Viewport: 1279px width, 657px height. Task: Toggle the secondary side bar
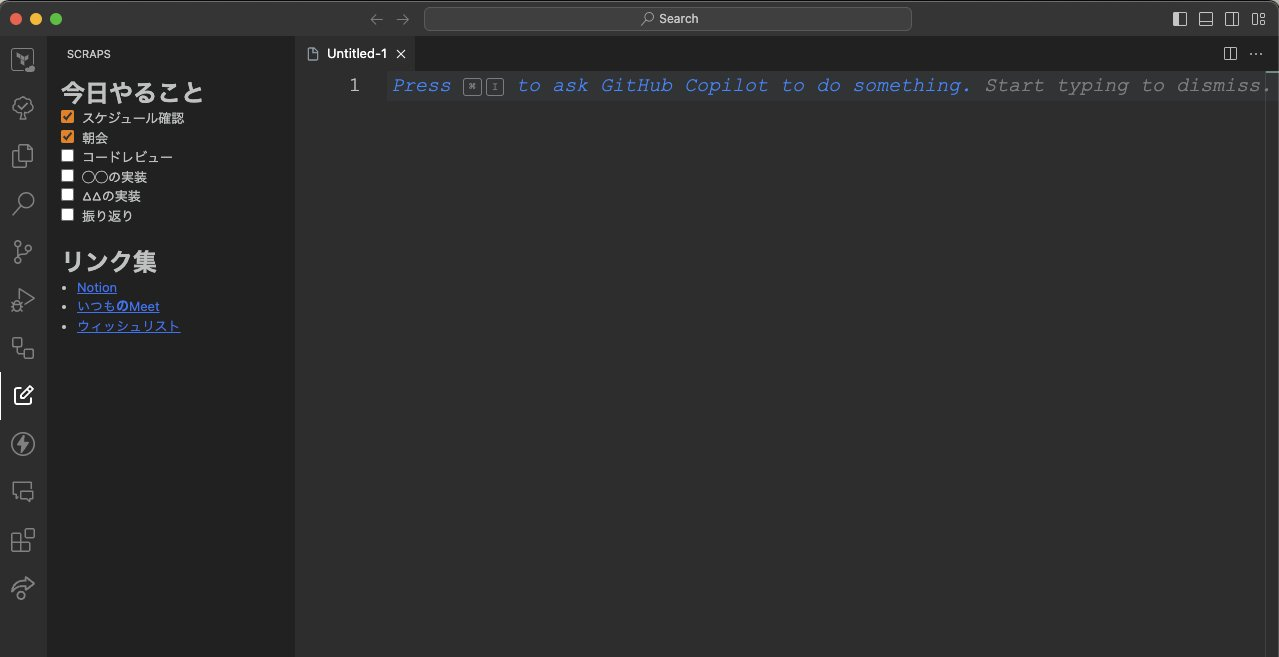pos(1232,18)
